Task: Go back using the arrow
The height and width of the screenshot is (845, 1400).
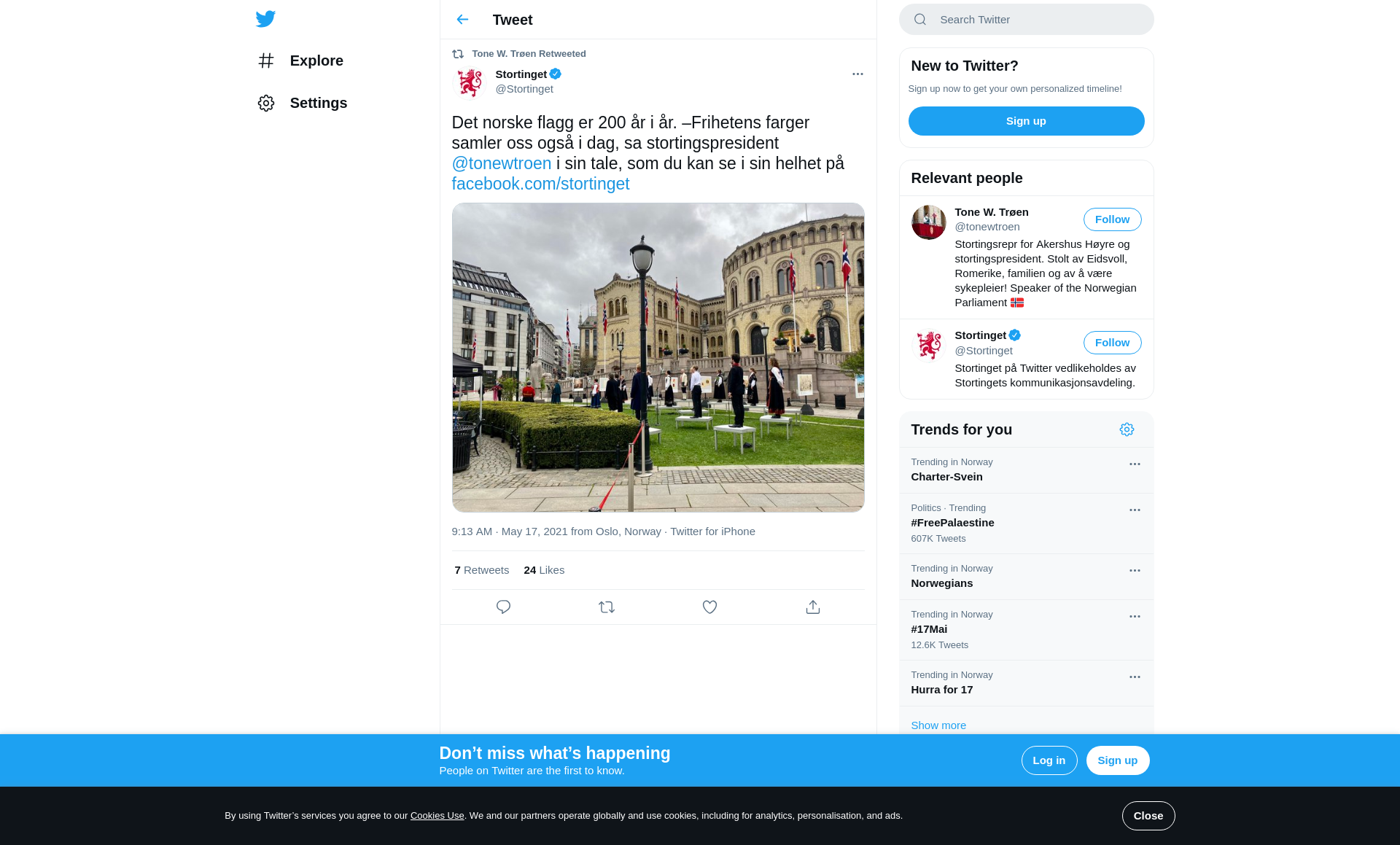Action: [x=462, y=20]
